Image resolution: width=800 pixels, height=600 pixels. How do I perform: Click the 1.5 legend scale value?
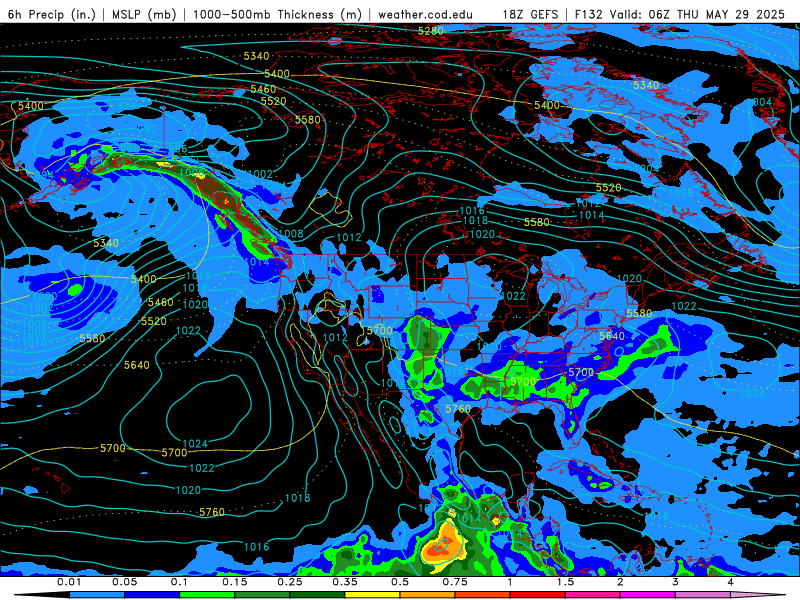point(565,582)
